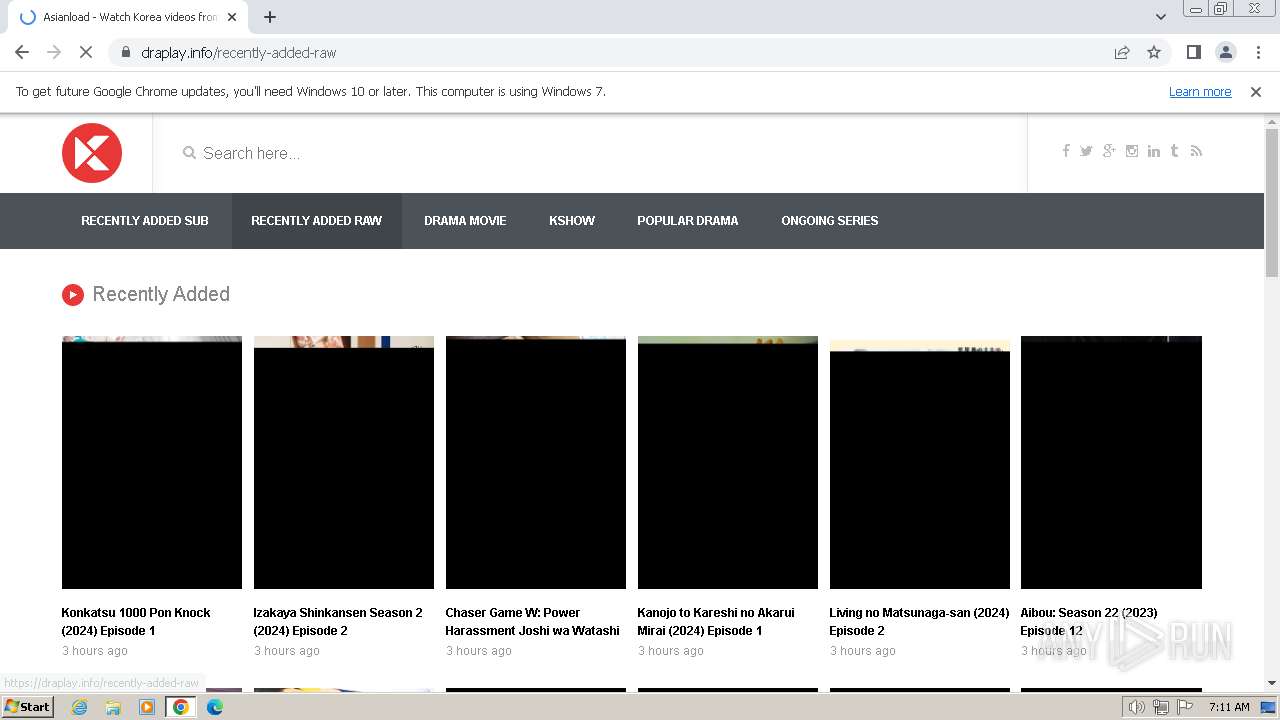Screen dimensions: 1280x720
Task: Click the Living no Matsunaga-san thumbnail
Action: coord(920,462)
